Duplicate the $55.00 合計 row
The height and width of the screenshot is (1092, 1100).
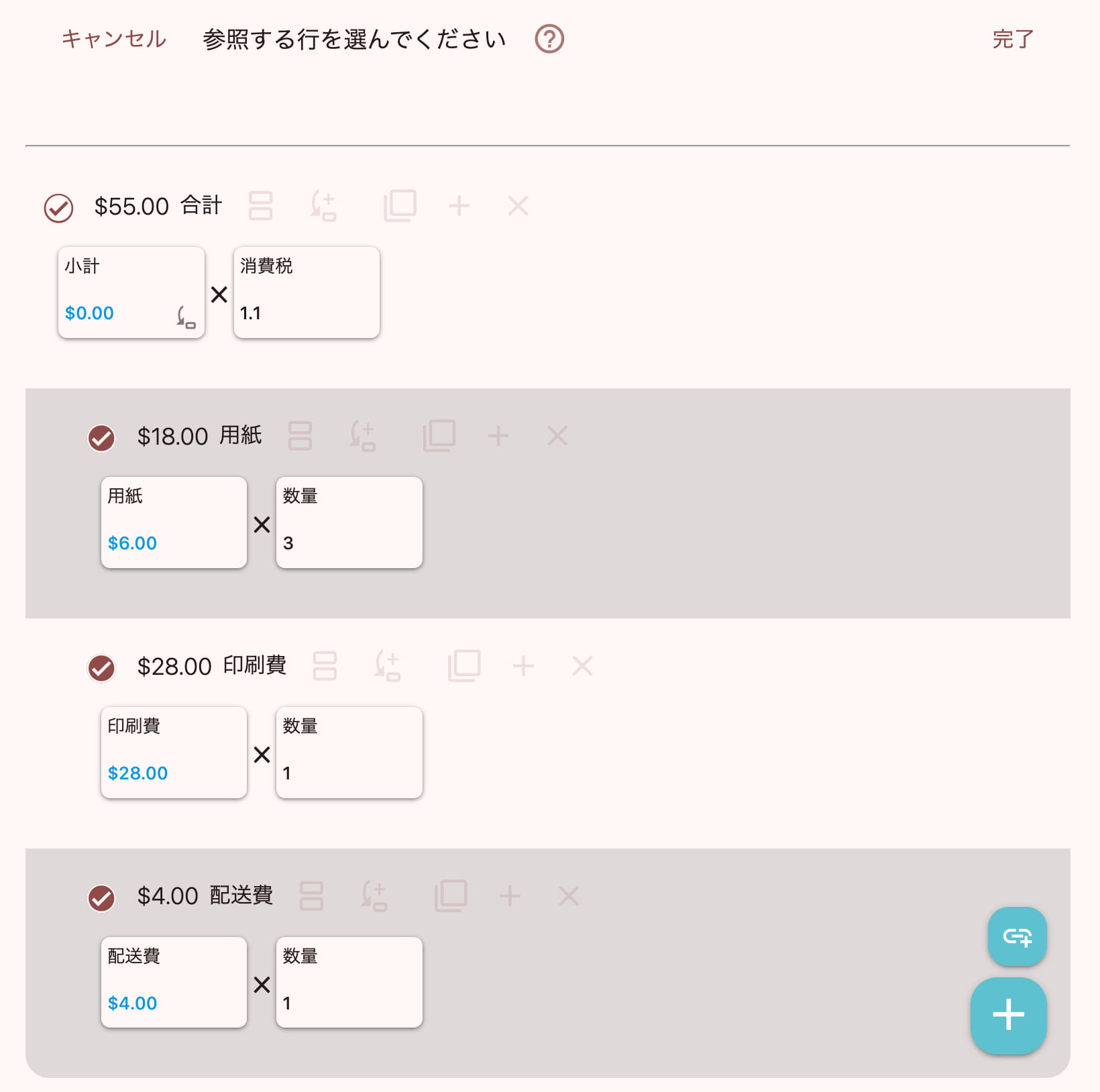click(x=400, y=206)
